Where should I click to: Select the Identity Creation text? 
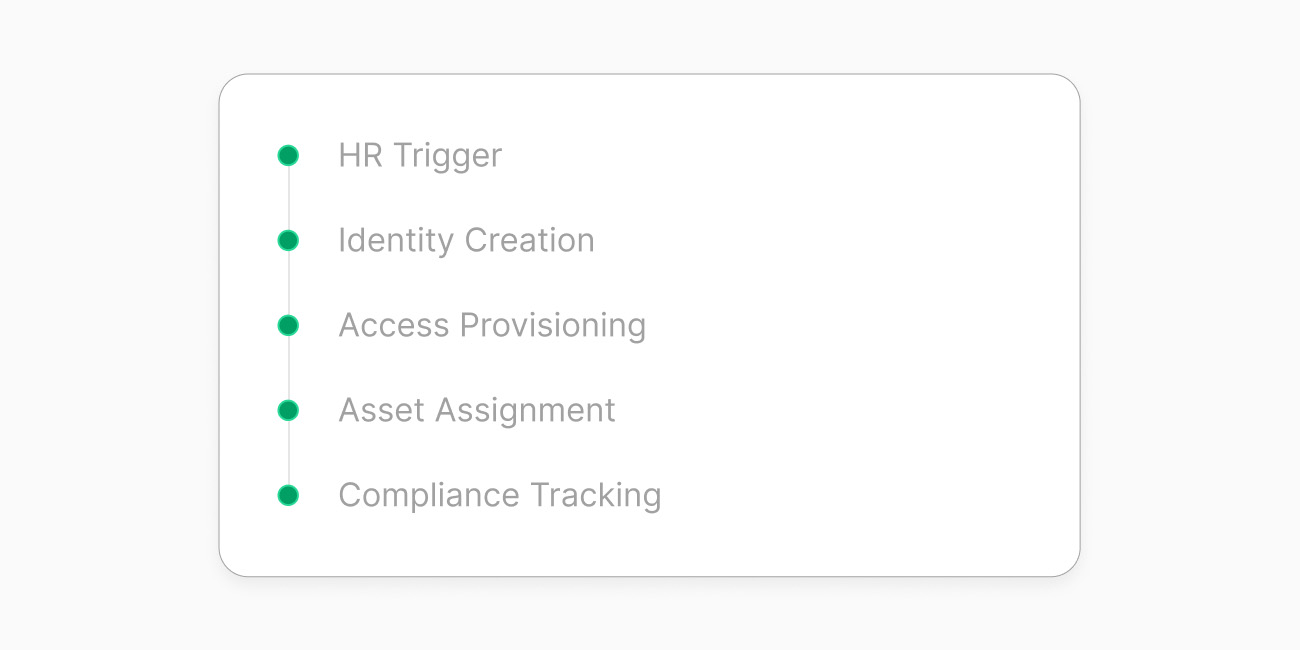point(466,240)
